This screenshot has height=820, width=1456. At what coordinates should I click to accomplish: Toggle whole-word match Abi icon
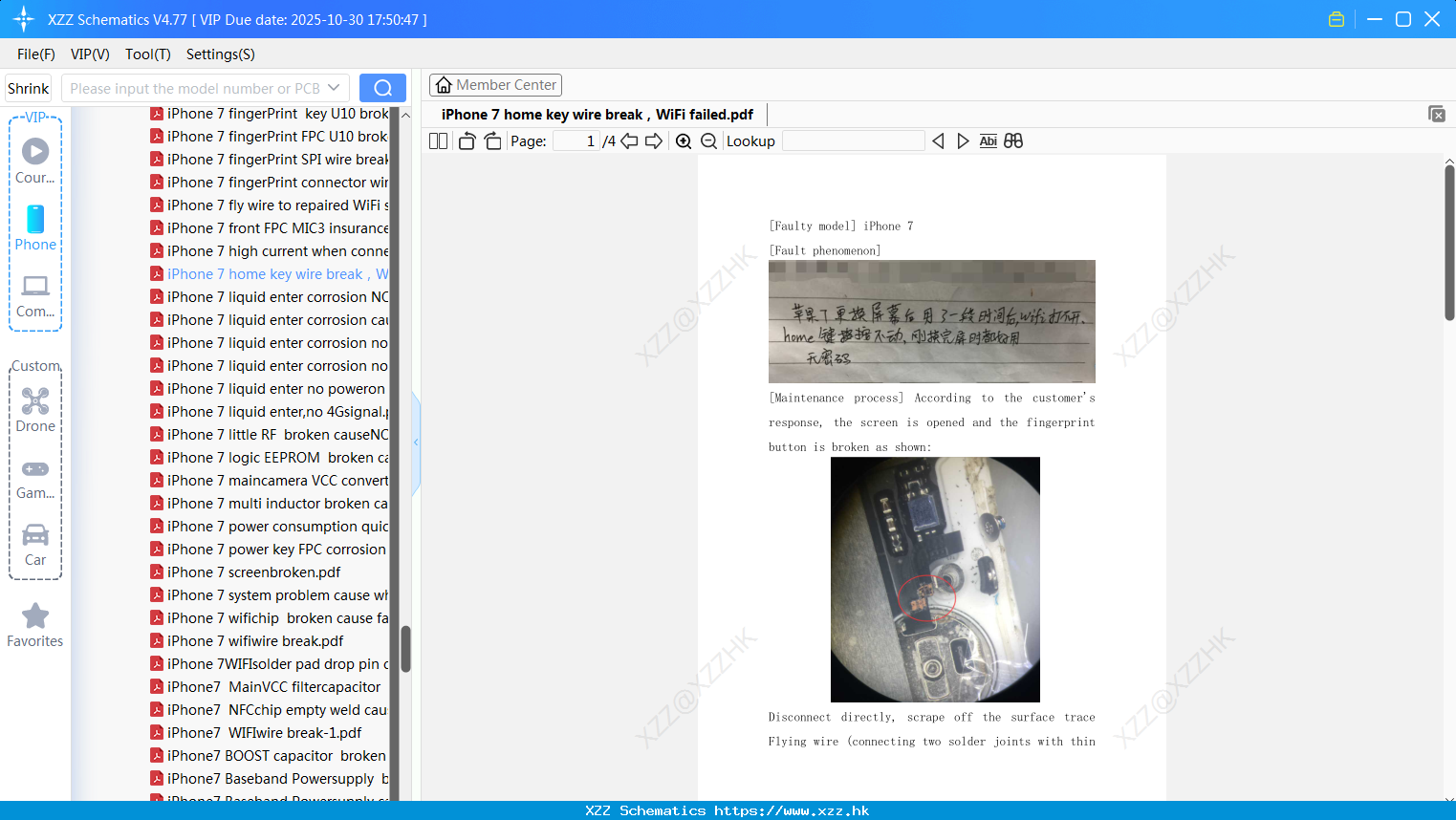(x=988, y=141)
